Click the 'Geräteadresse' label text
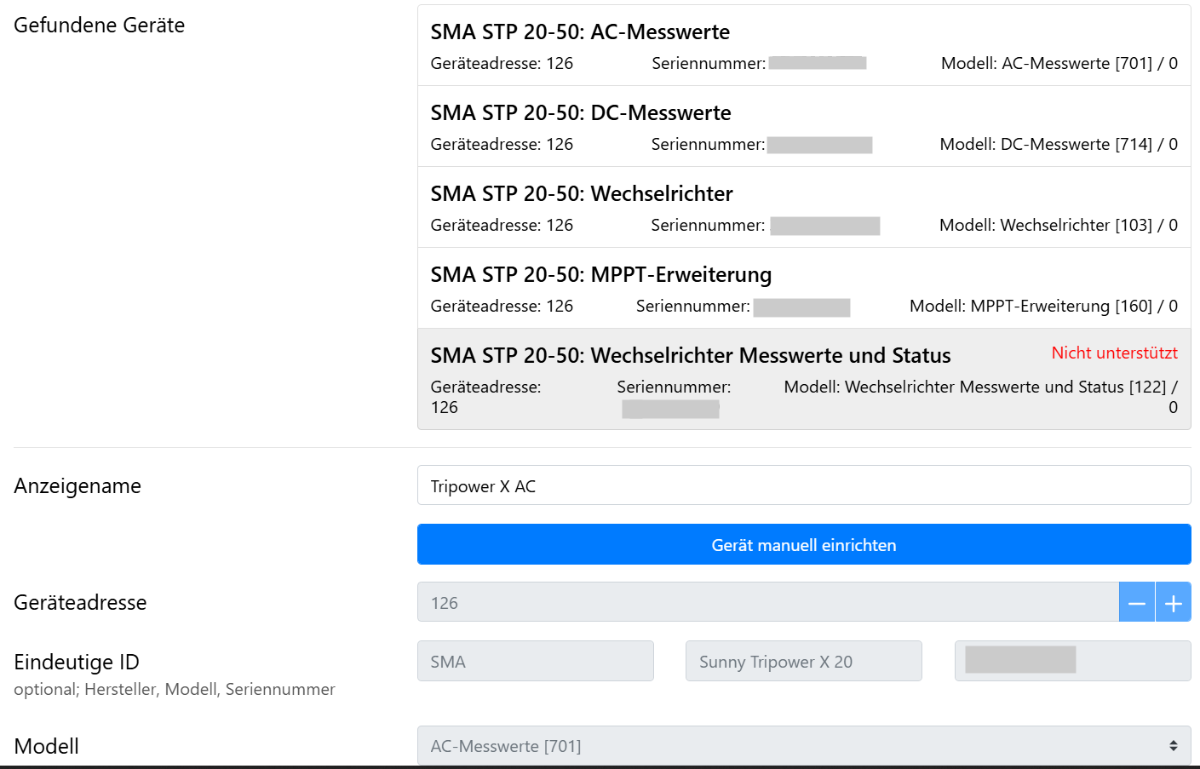 pos(80,603)
